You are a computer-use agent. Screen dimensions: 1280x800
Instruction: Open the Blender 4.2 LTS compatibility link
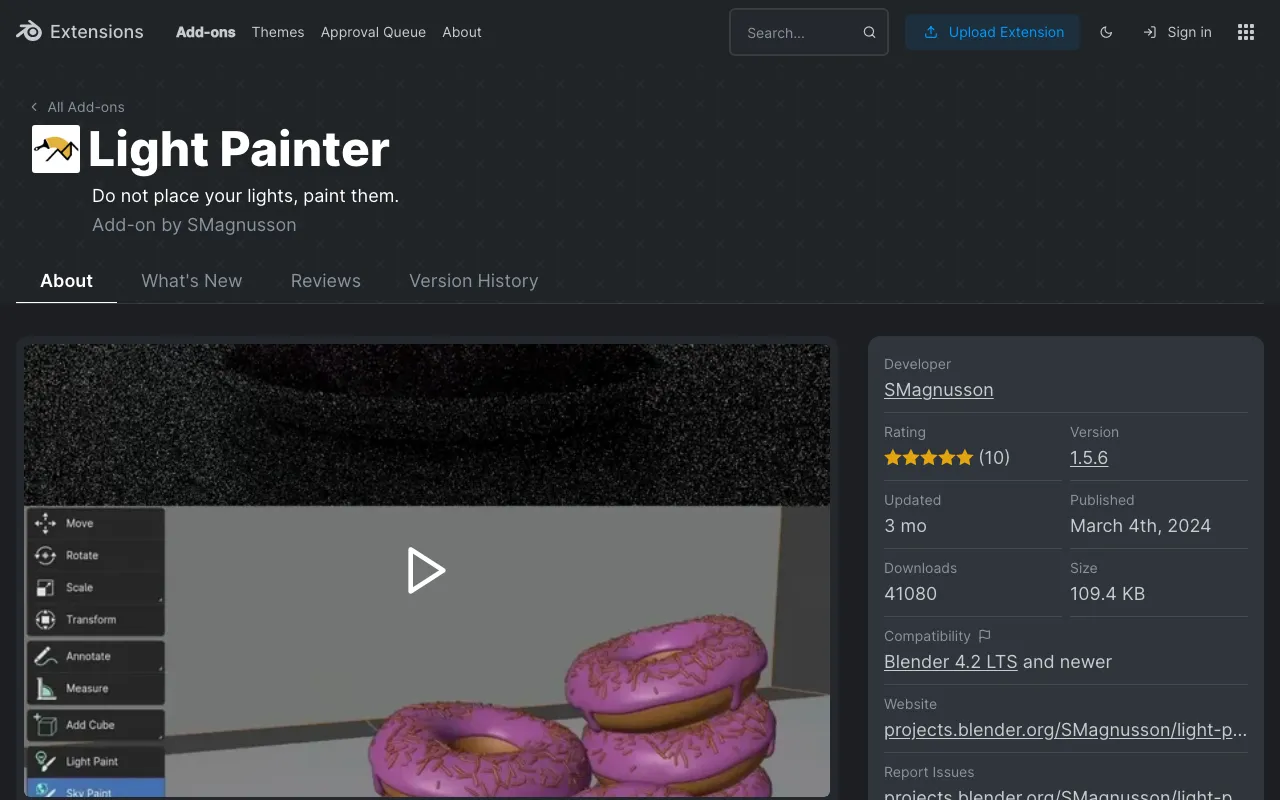click(950, 661)
